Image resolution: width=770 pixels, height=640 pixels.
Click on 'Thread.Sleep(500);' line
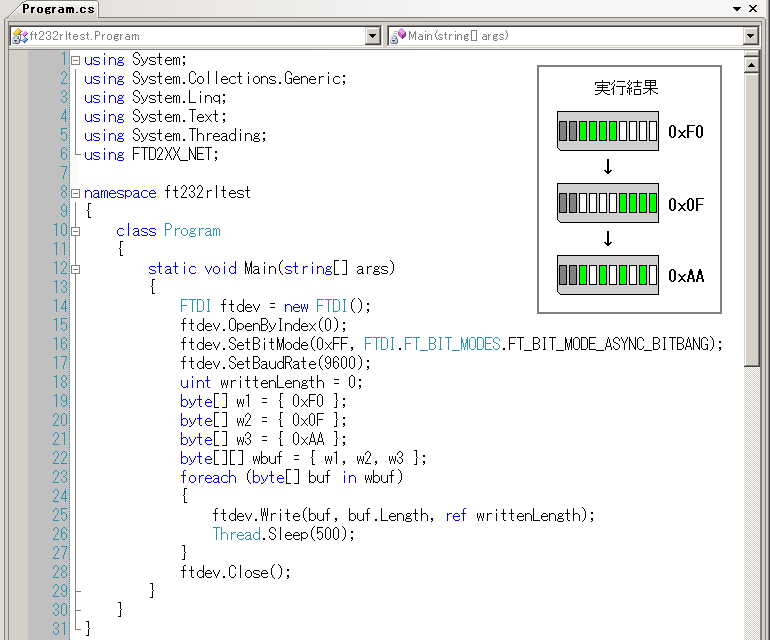283,534
